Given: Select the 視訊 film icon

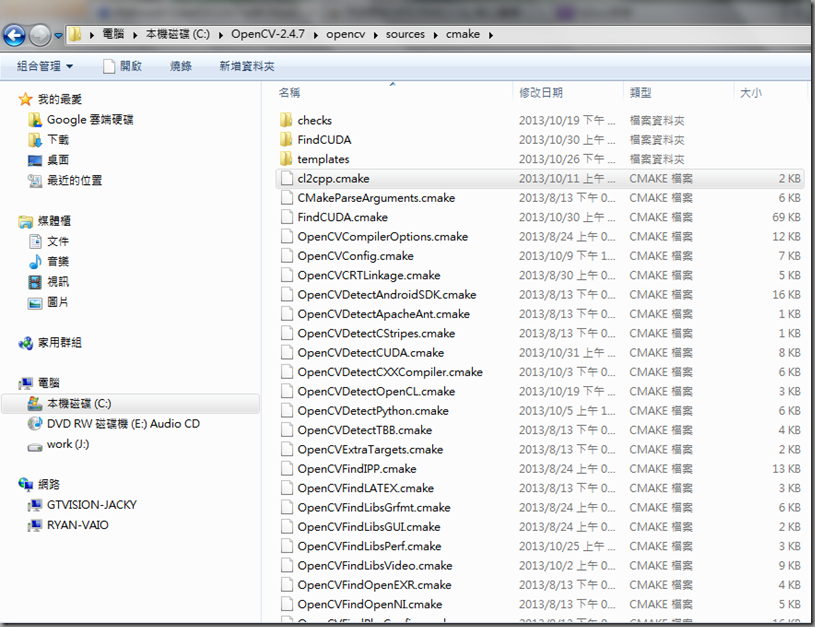Looking at the screenshot, I should pyautogui.click(x=35, y=282).
